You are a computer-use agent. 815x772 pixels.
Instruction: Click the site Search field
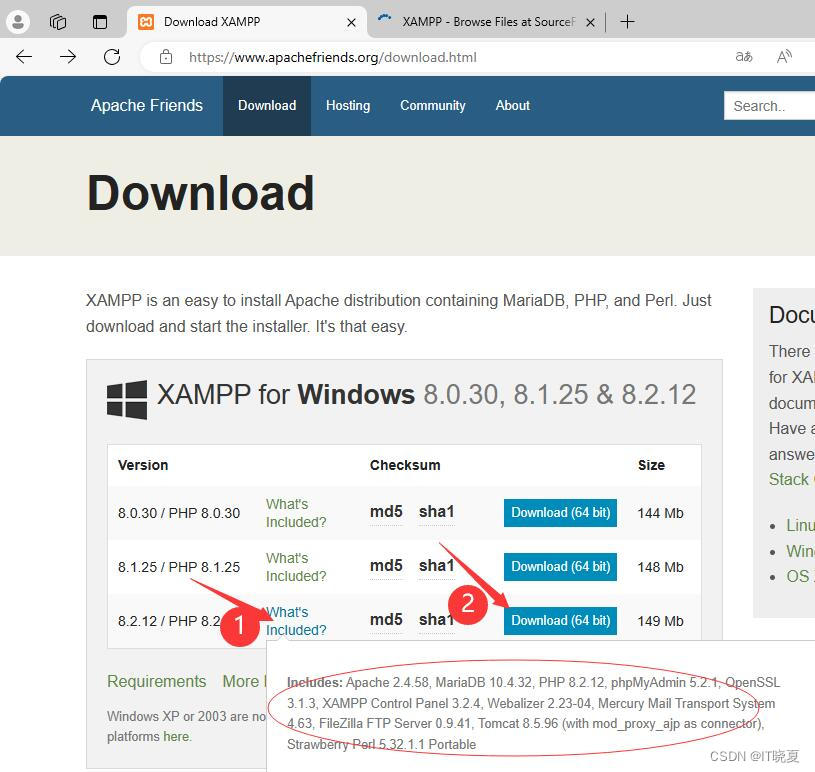pos(769,106)
